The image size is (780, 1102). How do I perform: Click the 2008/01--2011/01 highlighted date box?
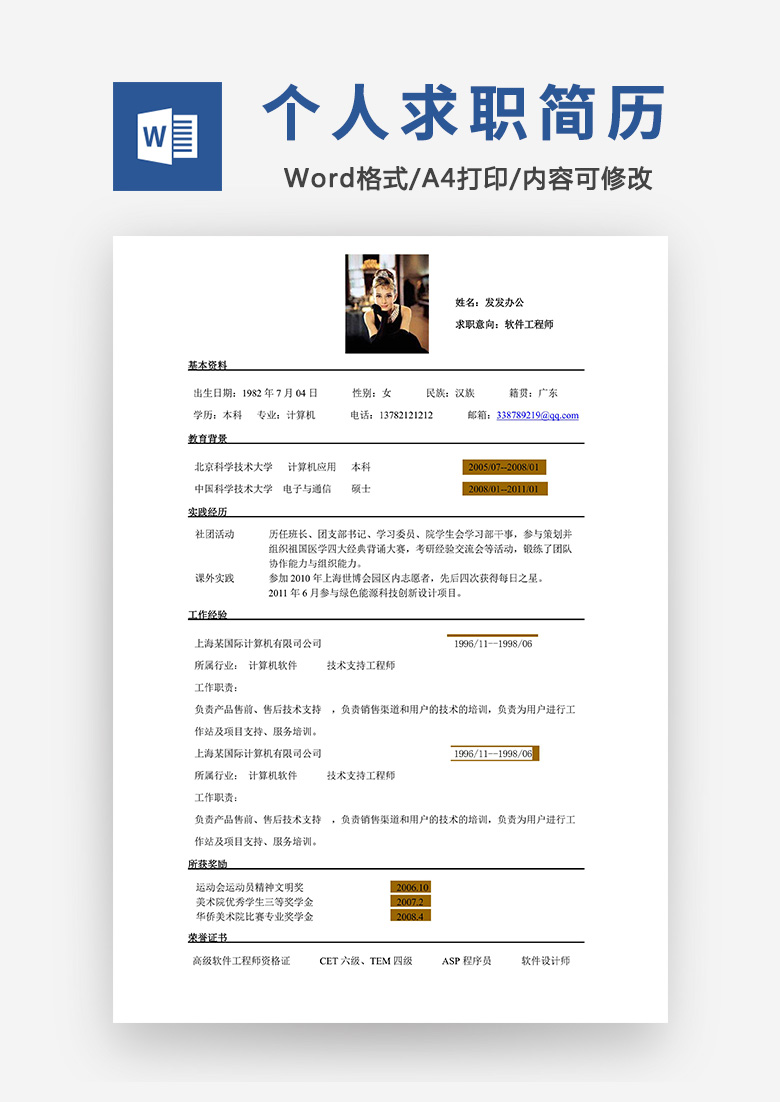point(504,489)
